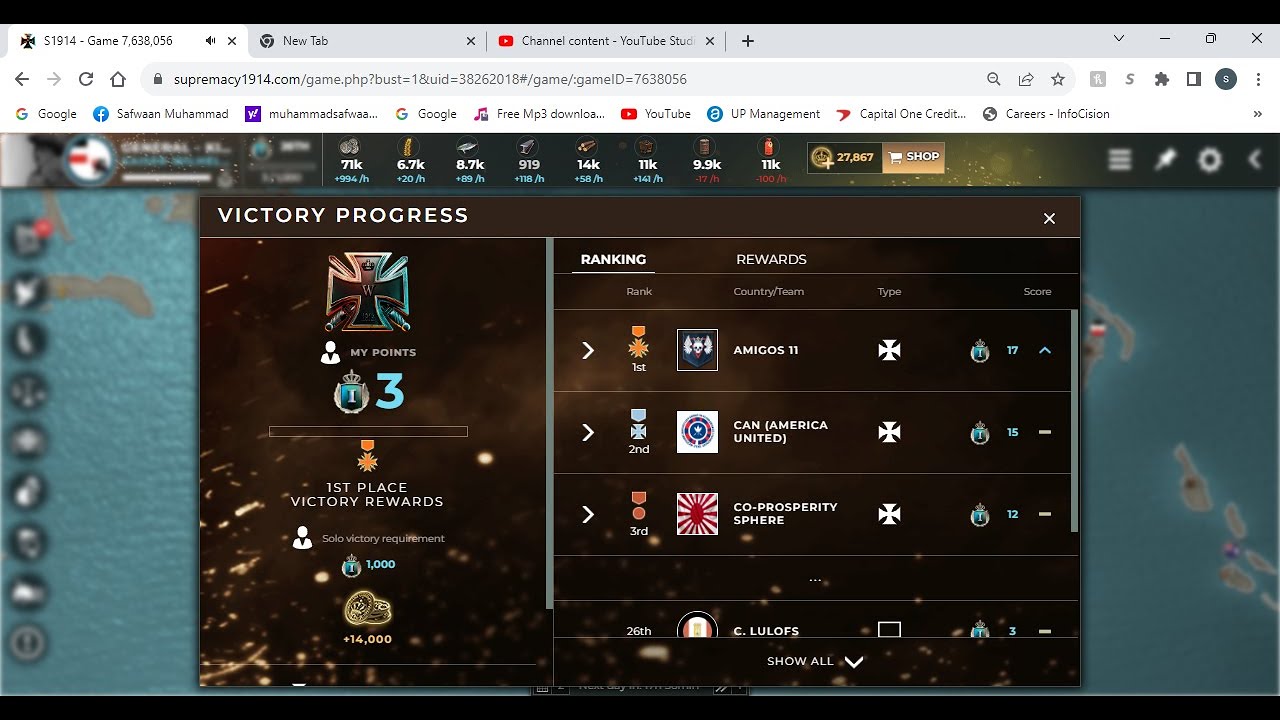Click the ranking list scrollbar

coord(1075,420)
